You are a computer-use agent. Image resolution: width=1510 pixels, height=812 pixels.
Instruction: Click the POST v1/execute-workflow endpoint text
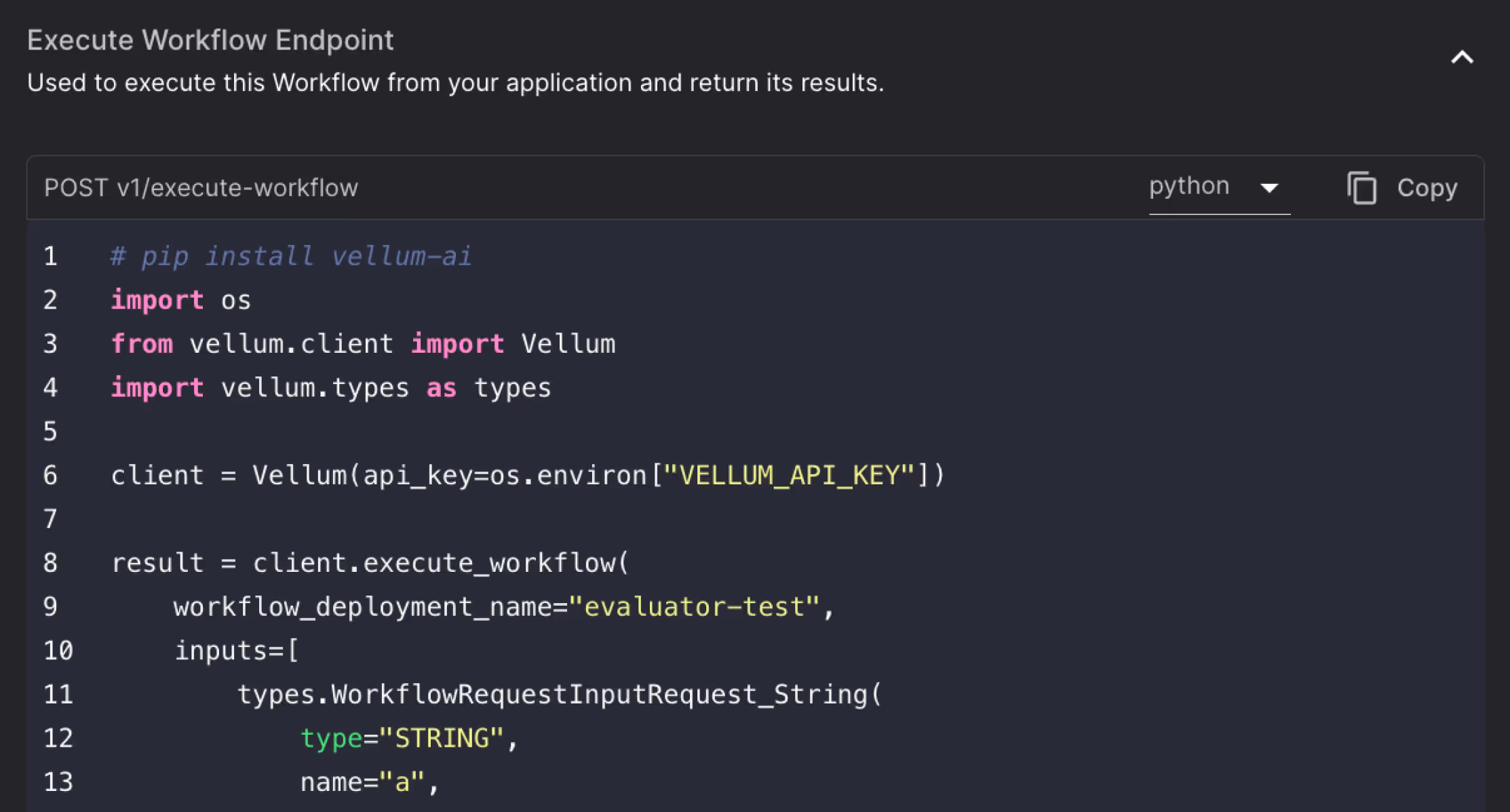pyautogui.click(x=201, y=188)
